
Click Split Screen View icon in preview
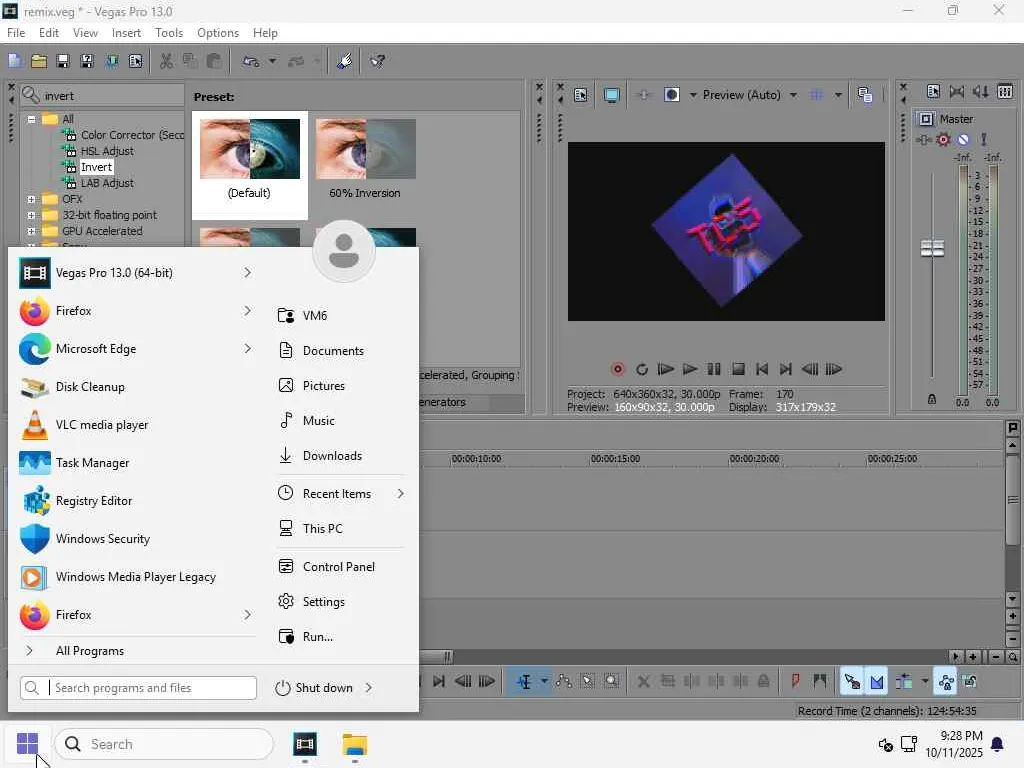[x=671, y=95]
